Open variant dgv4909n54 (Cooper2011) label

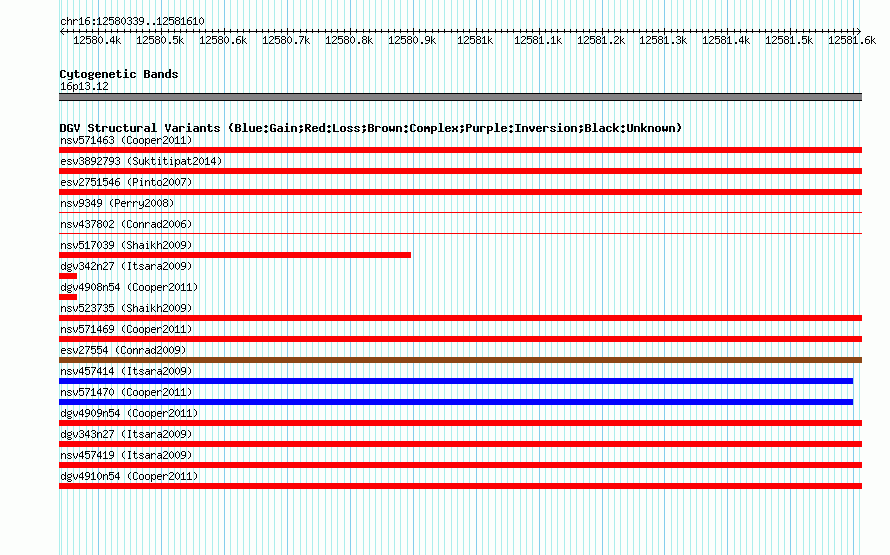click(129, 413)
